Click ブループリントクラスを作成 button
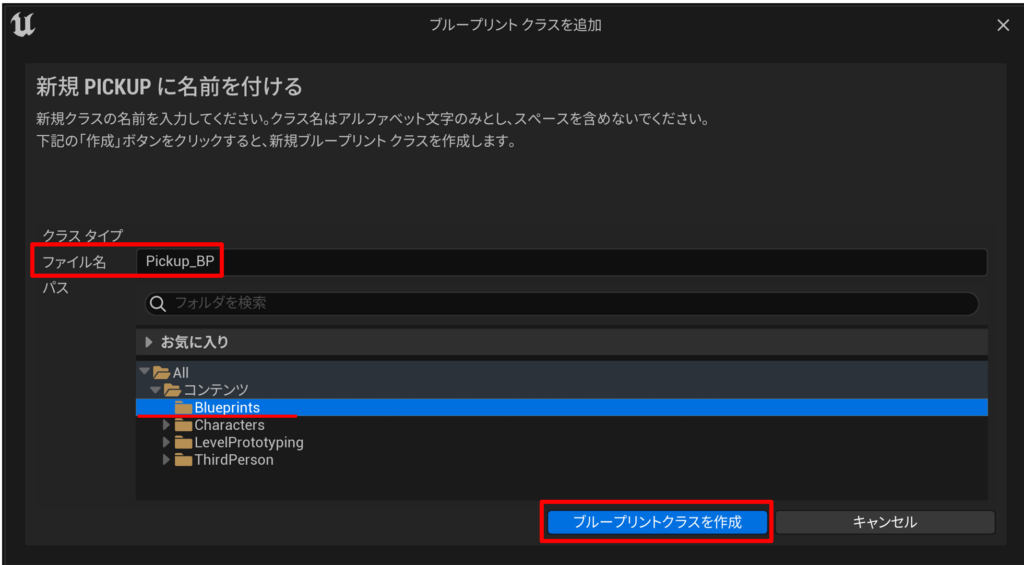Viewport: 1024px width, 565px height. coord(657,522)
